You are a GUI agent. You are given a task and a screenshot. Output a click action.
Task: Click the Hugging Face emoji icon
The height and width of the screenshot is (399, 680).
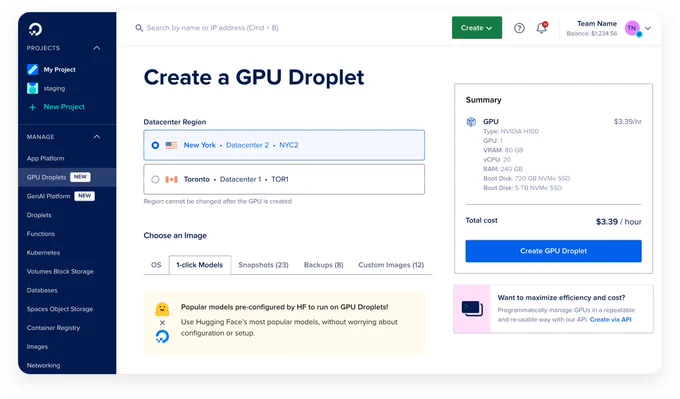pyautogui.click(x=162, y=309)
